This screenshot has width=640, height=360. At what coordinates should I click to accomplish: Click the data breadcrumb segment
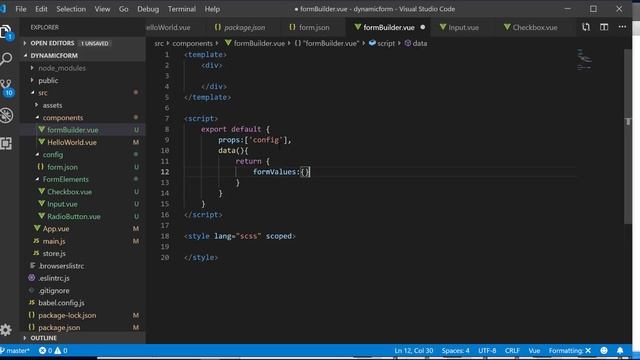click(416, 43)
